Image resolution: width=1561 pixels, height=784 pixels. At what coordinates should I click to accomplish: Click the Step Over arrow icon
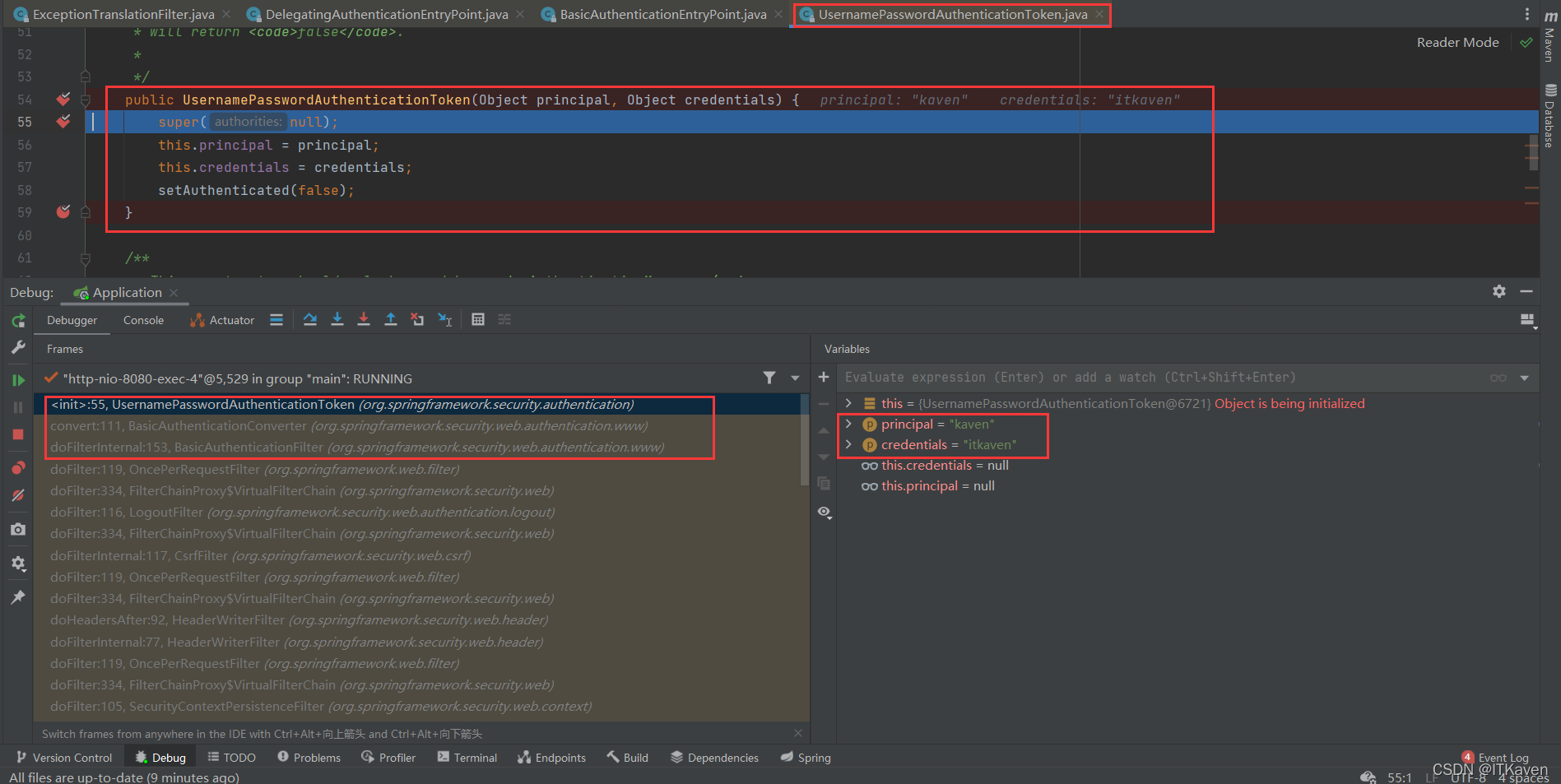(x=310, y=319)
